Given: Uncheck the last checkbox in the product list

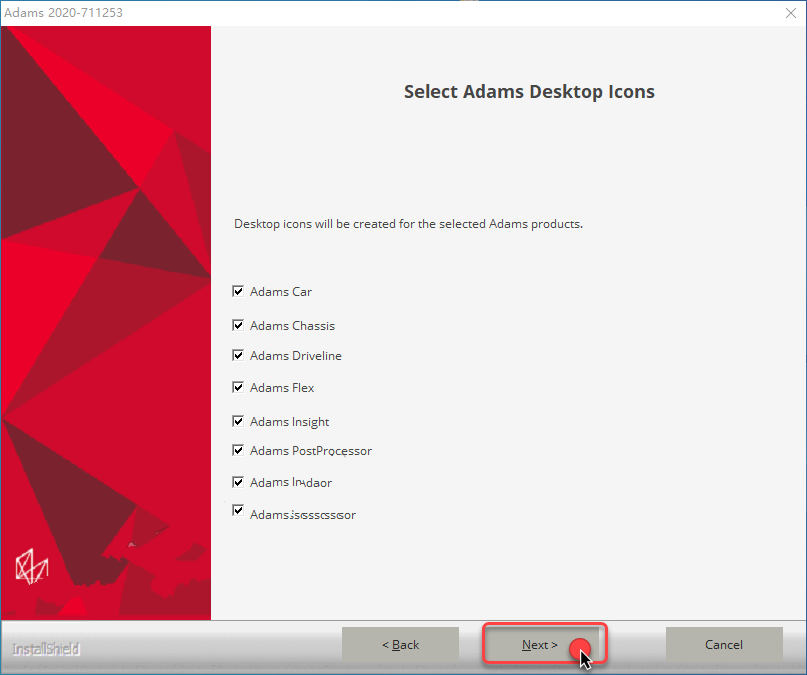Looking at the screenshot, I should click(x=238, y=510).
